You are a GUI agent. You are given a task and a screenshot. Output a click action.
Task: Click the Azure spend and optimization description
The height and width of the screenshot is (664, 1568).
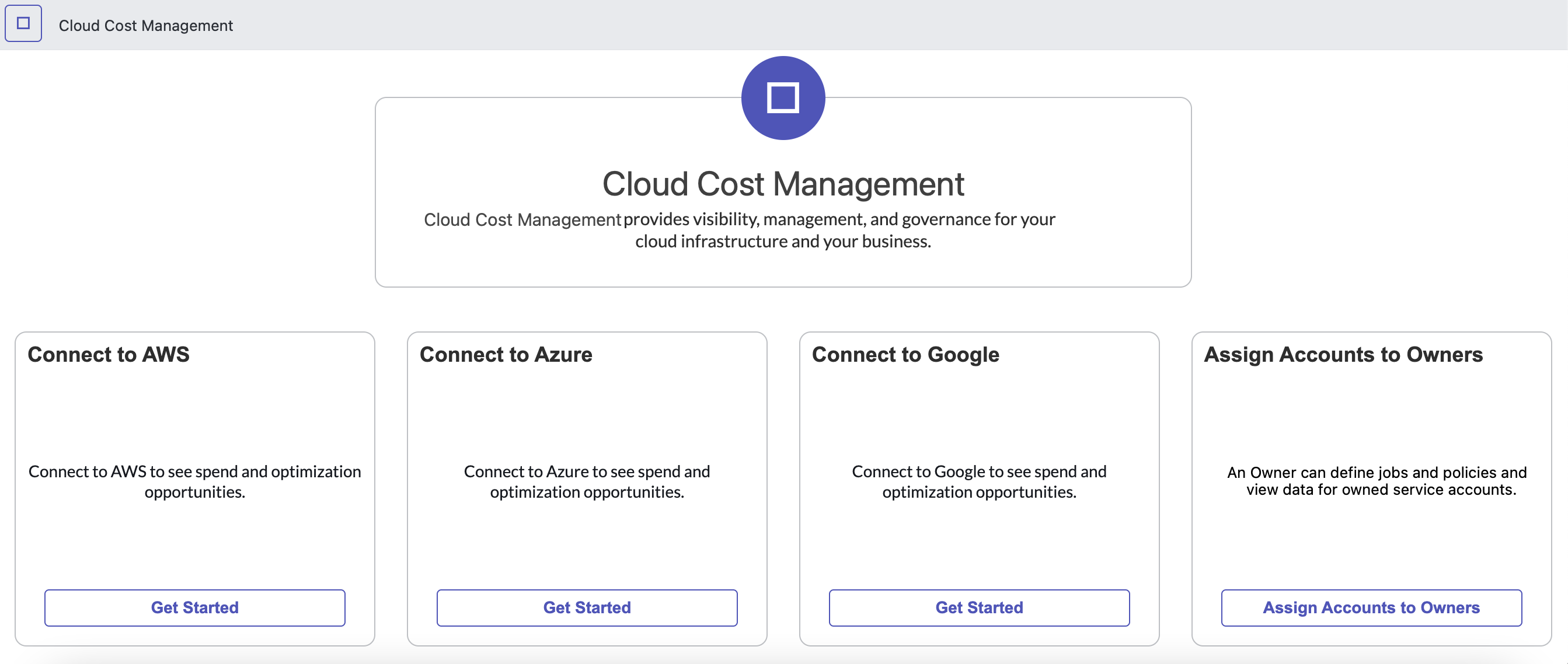tap(587, 481)
